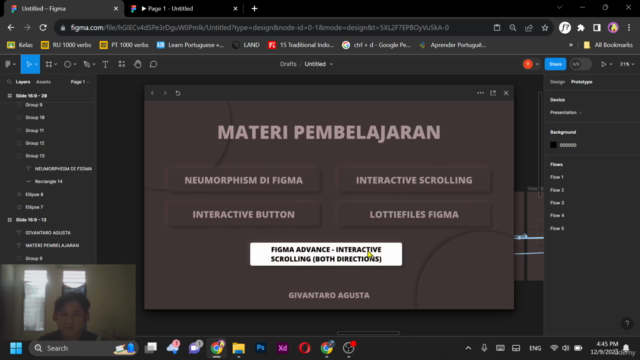Click the Help question mark button
The image size is (640, 360).
tap(627, 324)
